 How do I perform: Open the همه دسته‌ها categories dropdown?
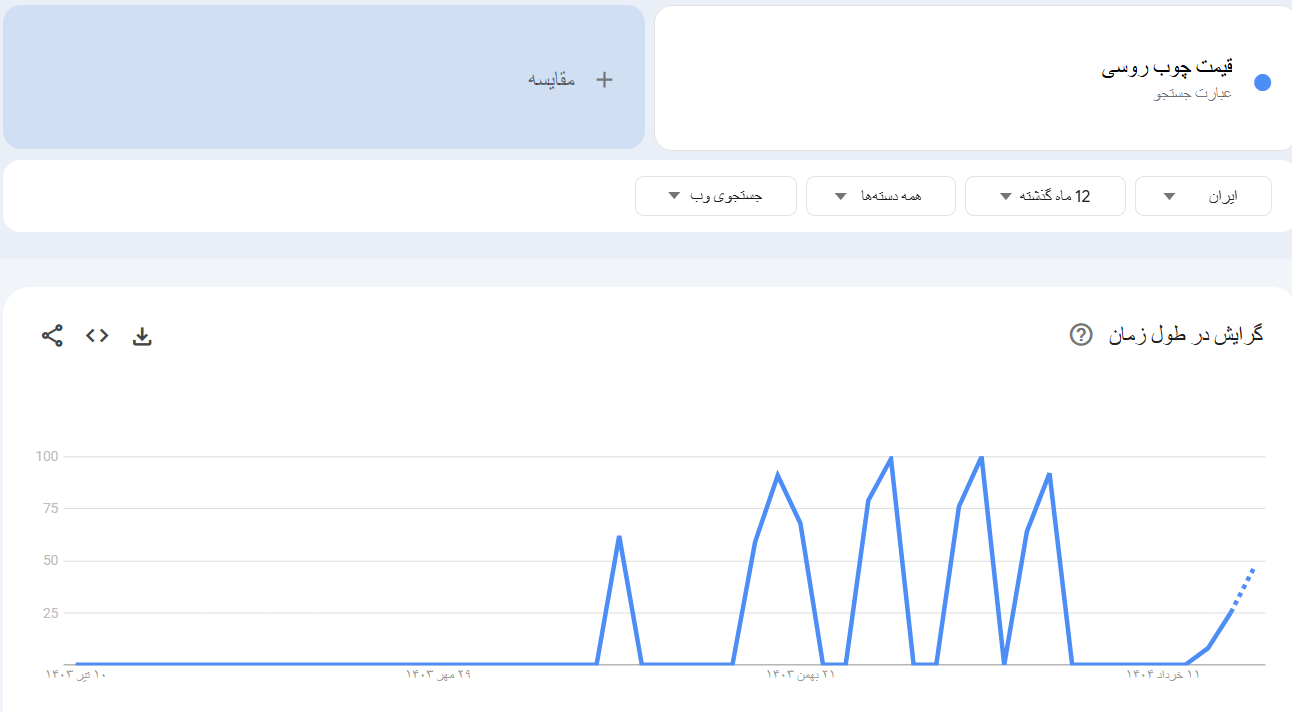880,196
